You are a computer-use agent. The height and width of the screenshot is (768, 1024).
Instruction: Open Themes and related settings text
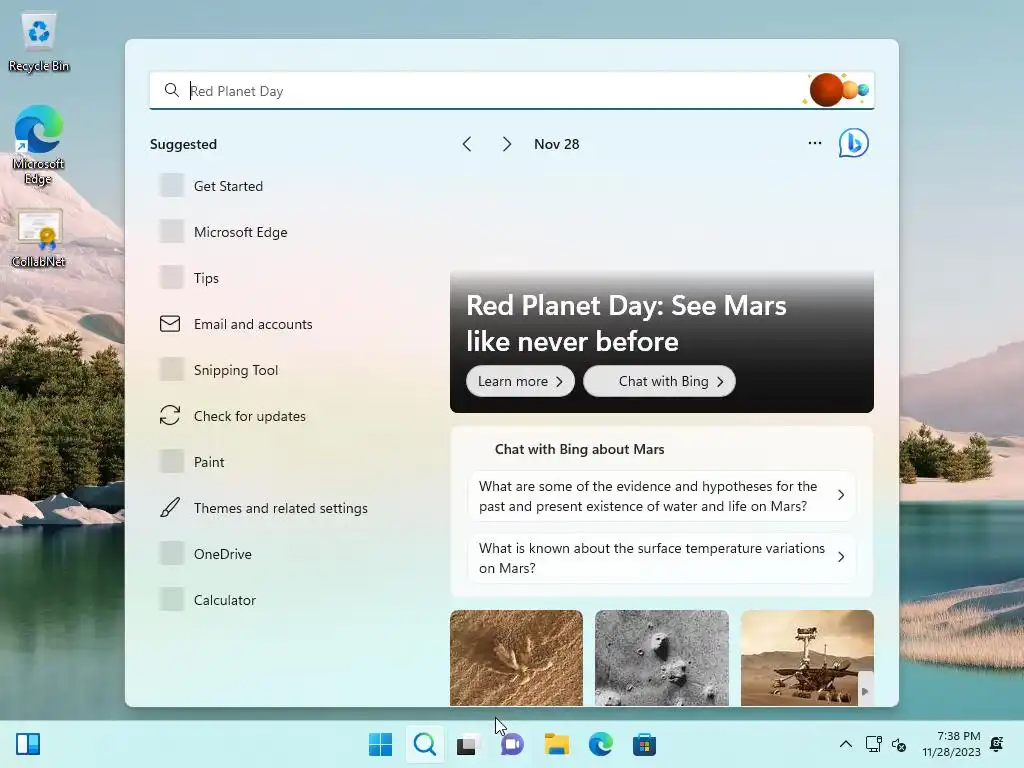[x=281, y=508]
